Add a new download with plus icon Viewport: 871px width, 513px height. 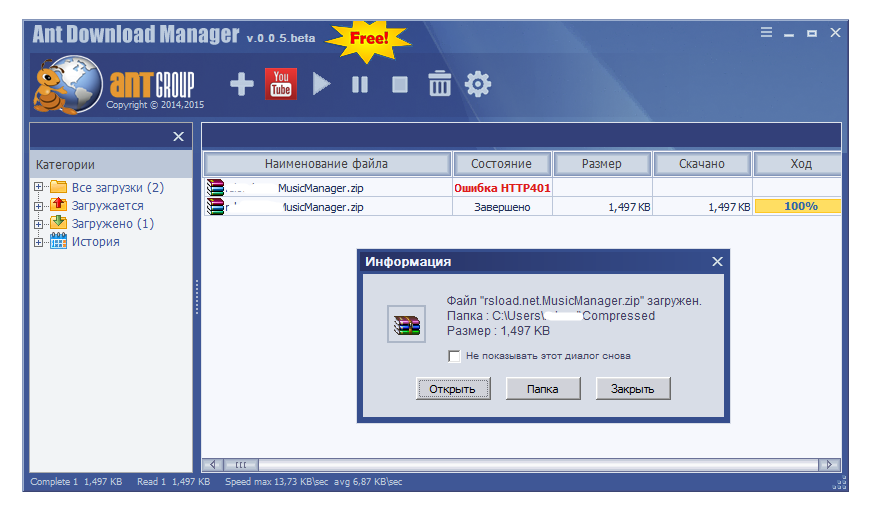(x=242, y=84)
